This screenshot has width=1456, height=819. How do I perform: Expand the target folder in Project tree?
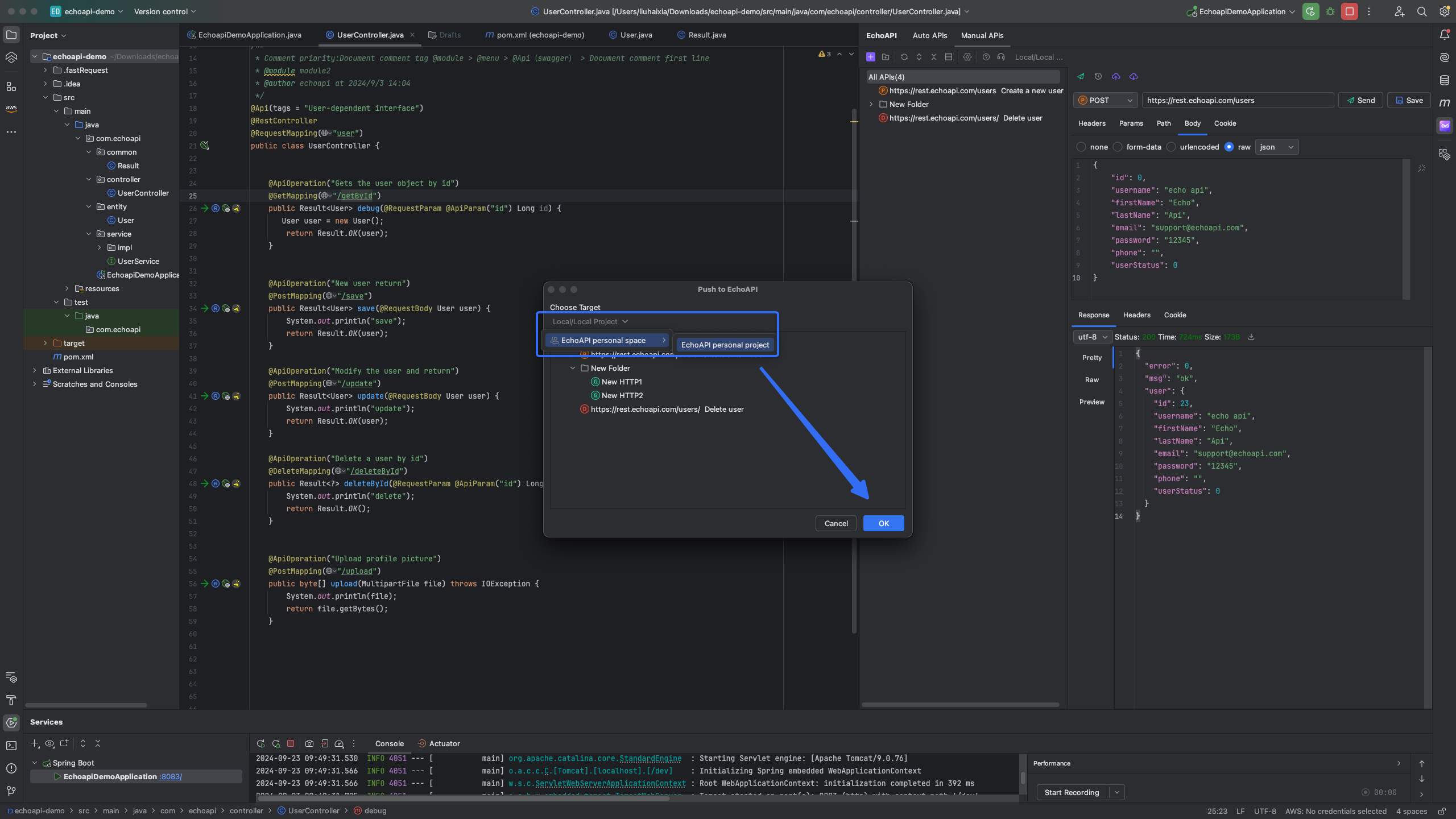(x=45, y=343)
